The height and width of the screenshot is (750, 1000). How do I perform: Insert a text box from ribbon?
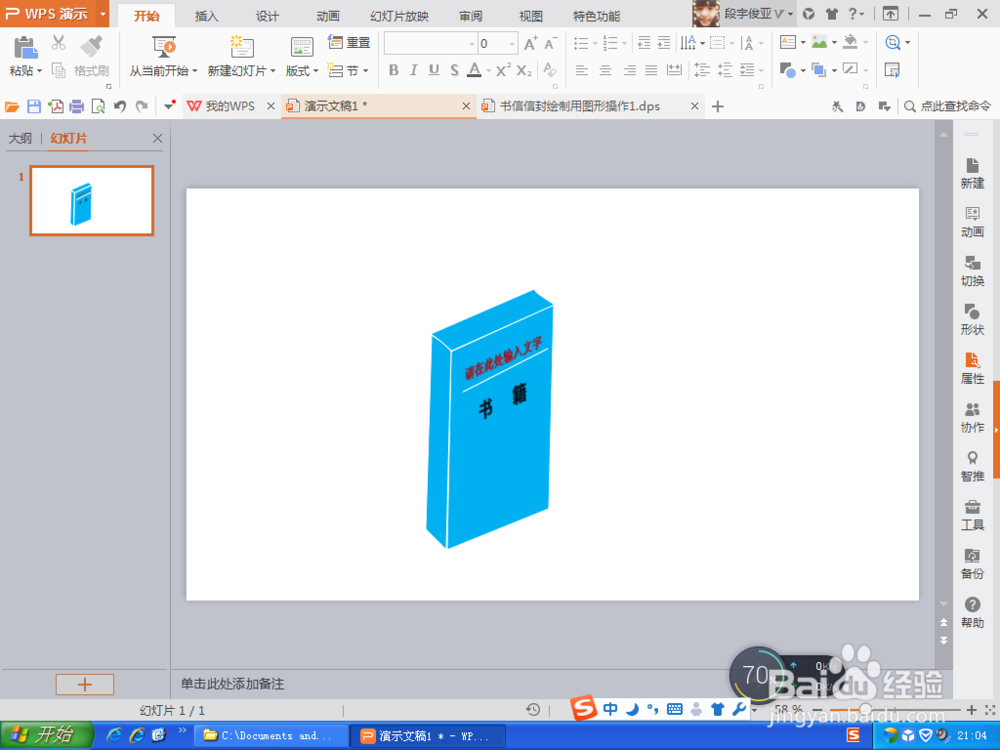pyautogui.click(x=788, y=43)
